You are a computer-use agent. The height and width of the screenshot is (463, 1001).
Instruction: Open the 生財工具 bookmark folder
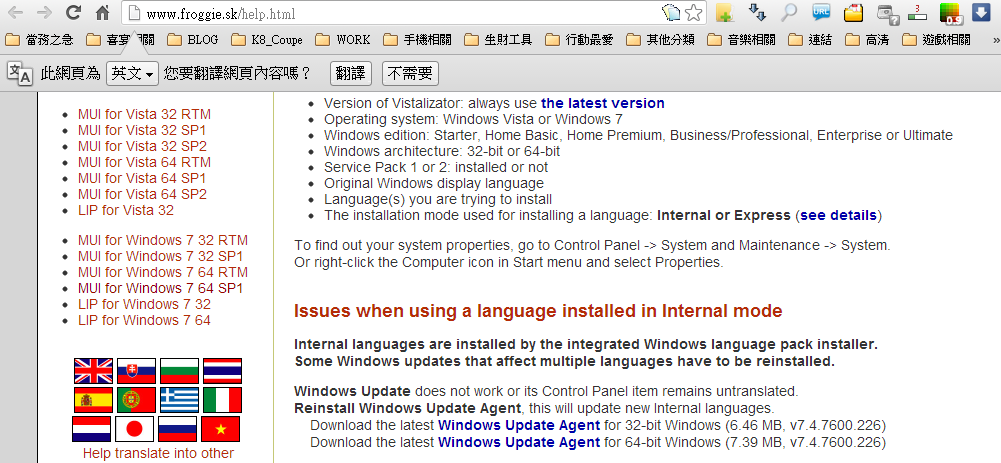click(498, 40)
